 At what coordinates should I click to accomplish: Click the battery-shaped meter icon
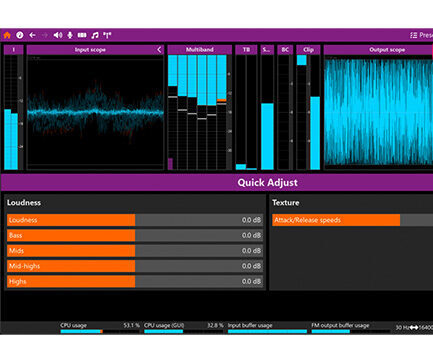[x=82, y=35]
